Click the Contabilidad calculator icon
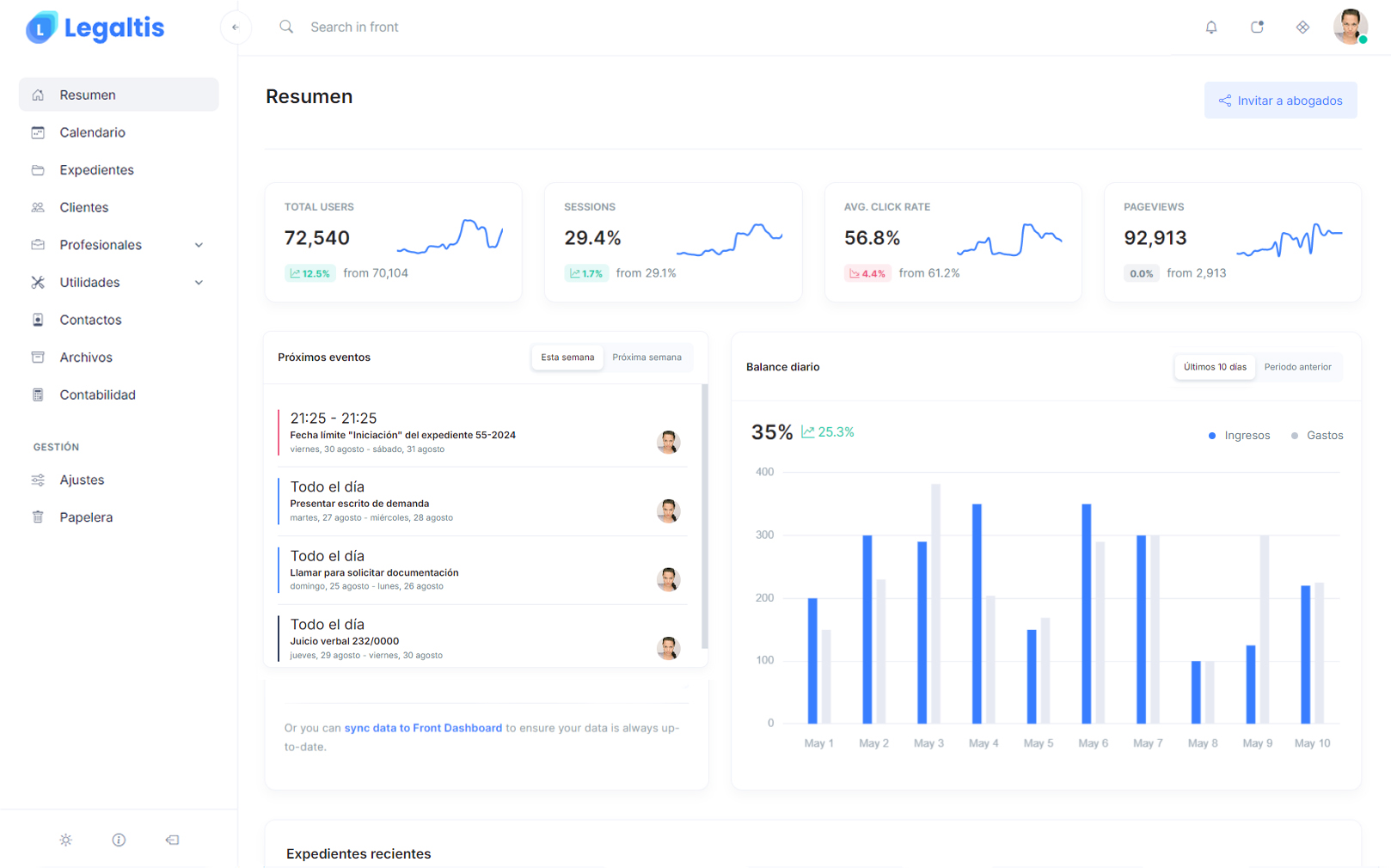 click(38, 394)
